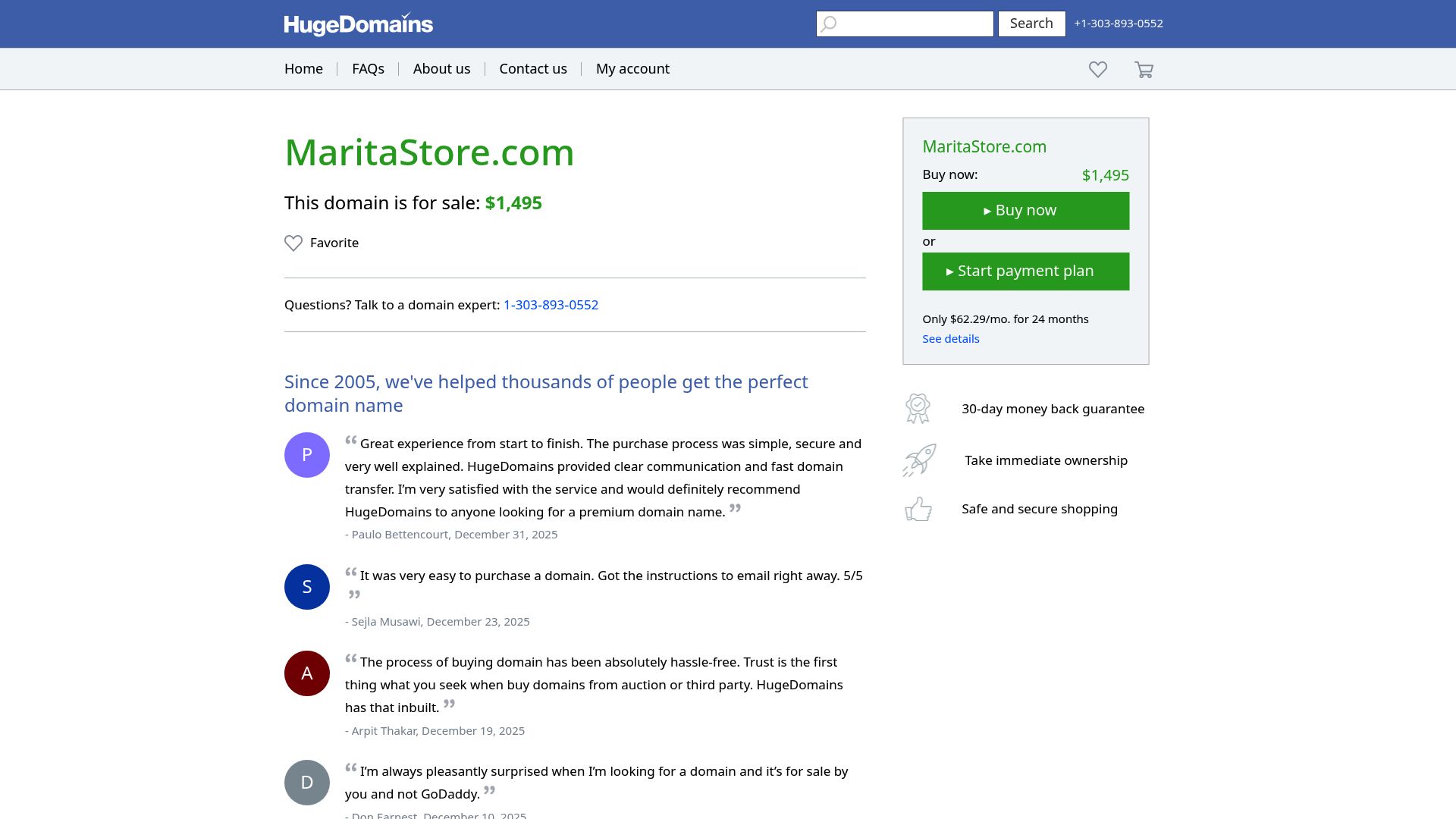The image size is (1456, 819).
Task: Expand payment plan details via See details
Action: pos(950,338)
